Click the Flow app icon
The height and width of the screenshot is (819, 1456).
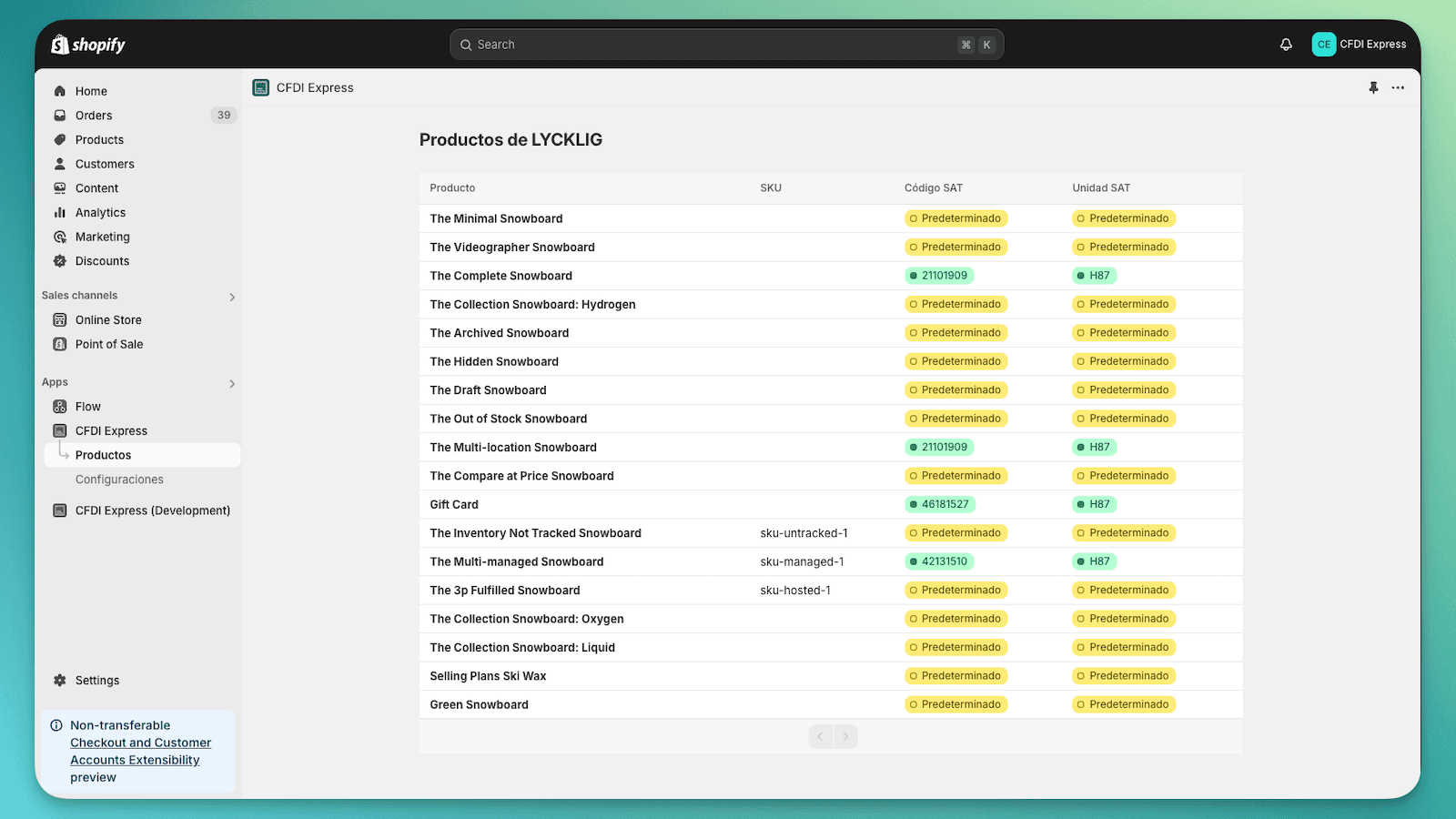(60, 407)
